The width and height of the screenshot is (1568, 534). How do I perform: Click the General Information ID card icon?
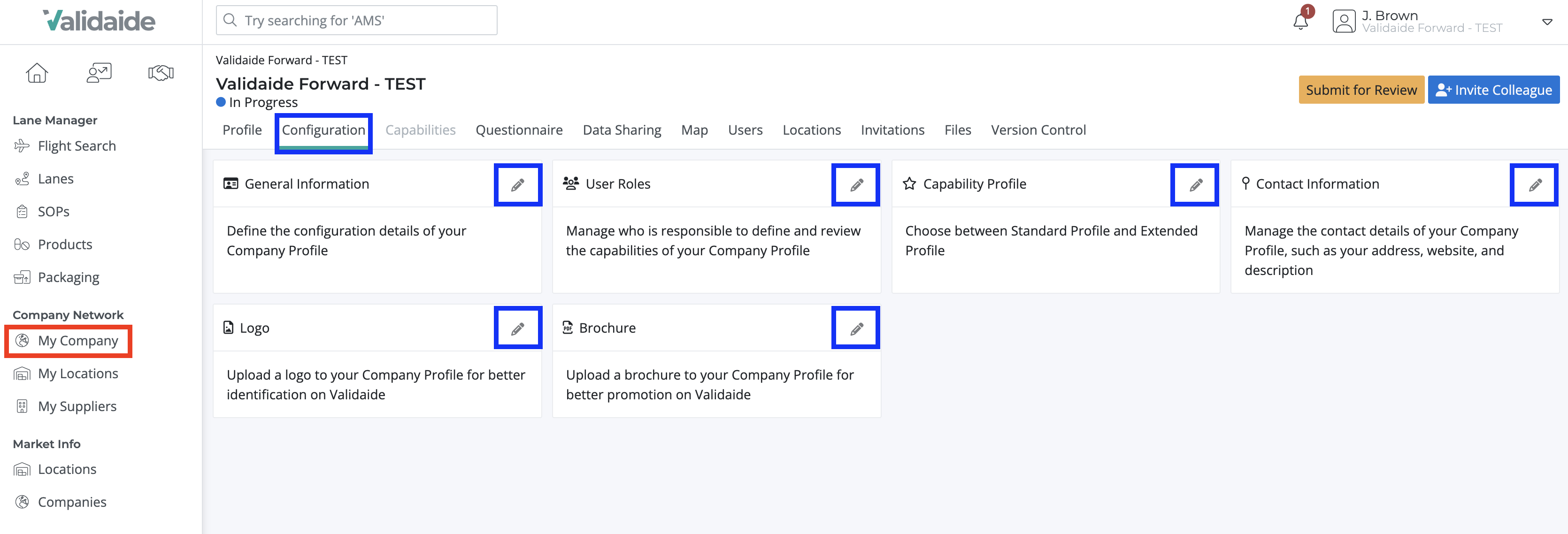point(231,183)
